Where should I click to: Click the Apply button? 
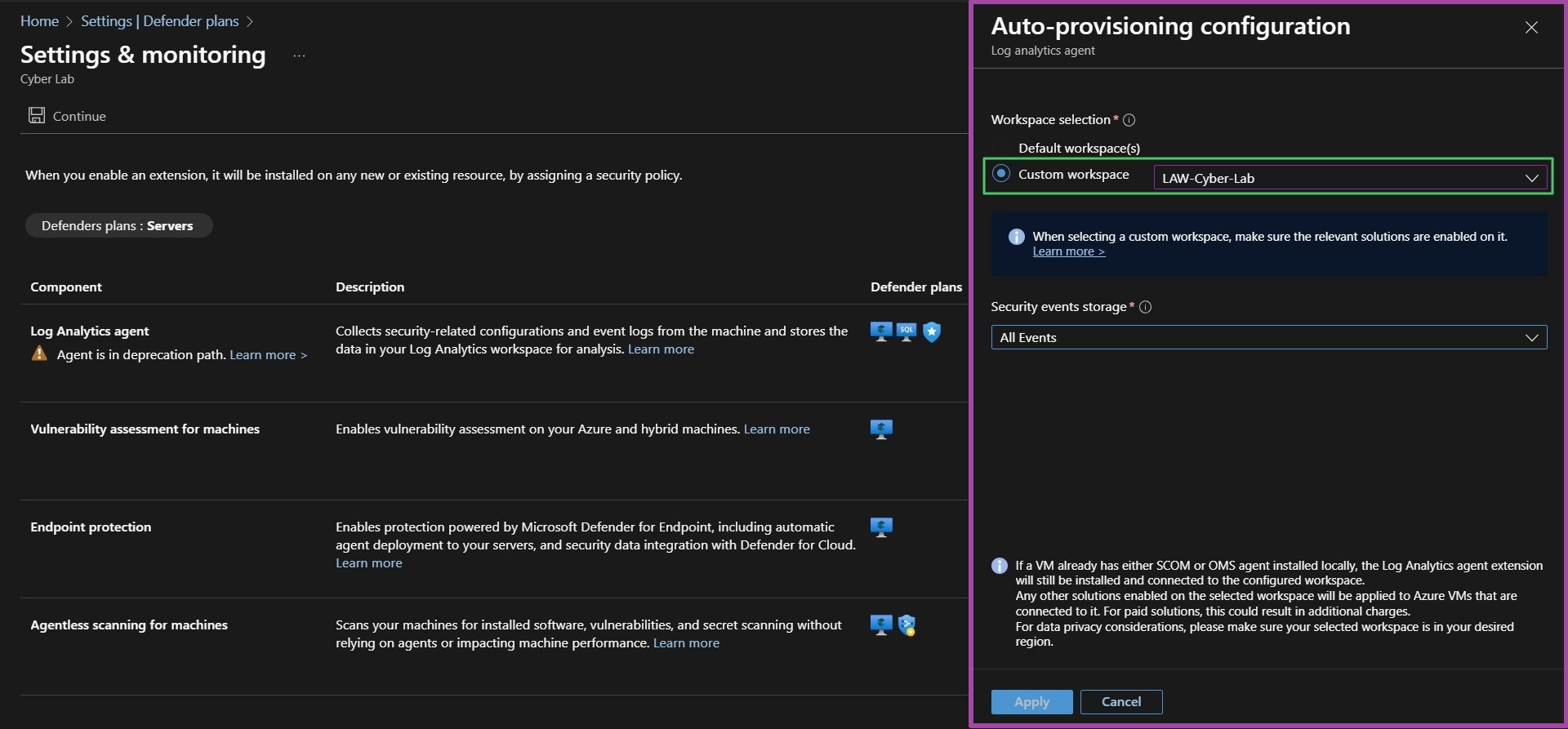(x=1031, y=702)
